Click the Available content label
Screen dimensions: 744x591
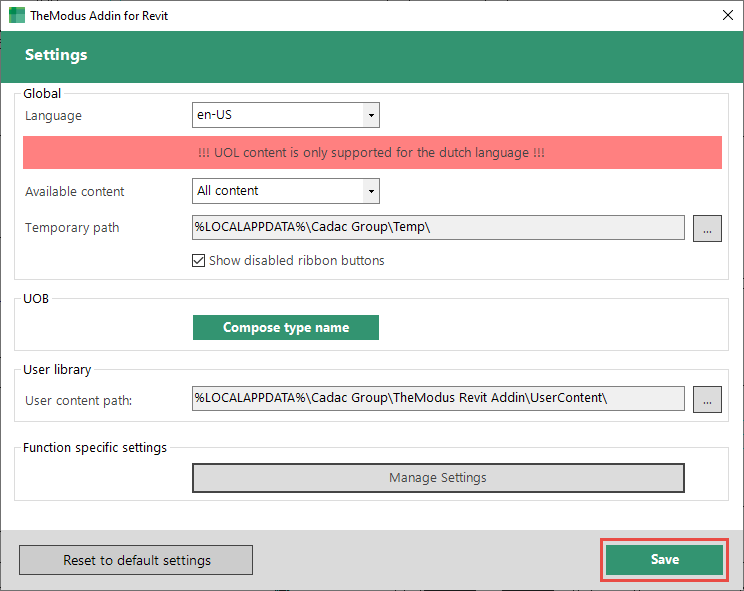tap(74, 192)
